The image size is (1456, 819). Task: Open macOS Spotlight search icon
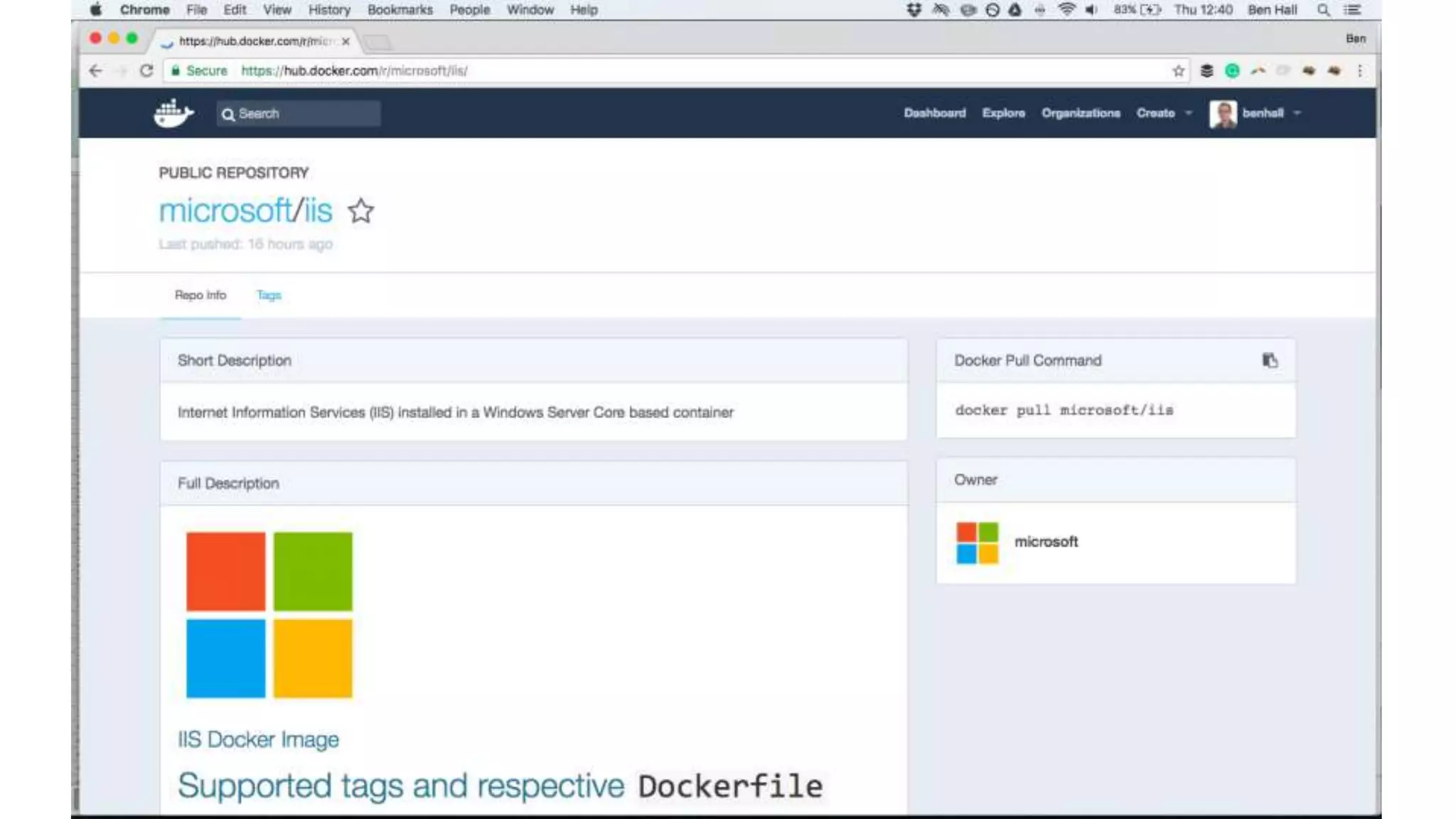tap(1322, 10)
